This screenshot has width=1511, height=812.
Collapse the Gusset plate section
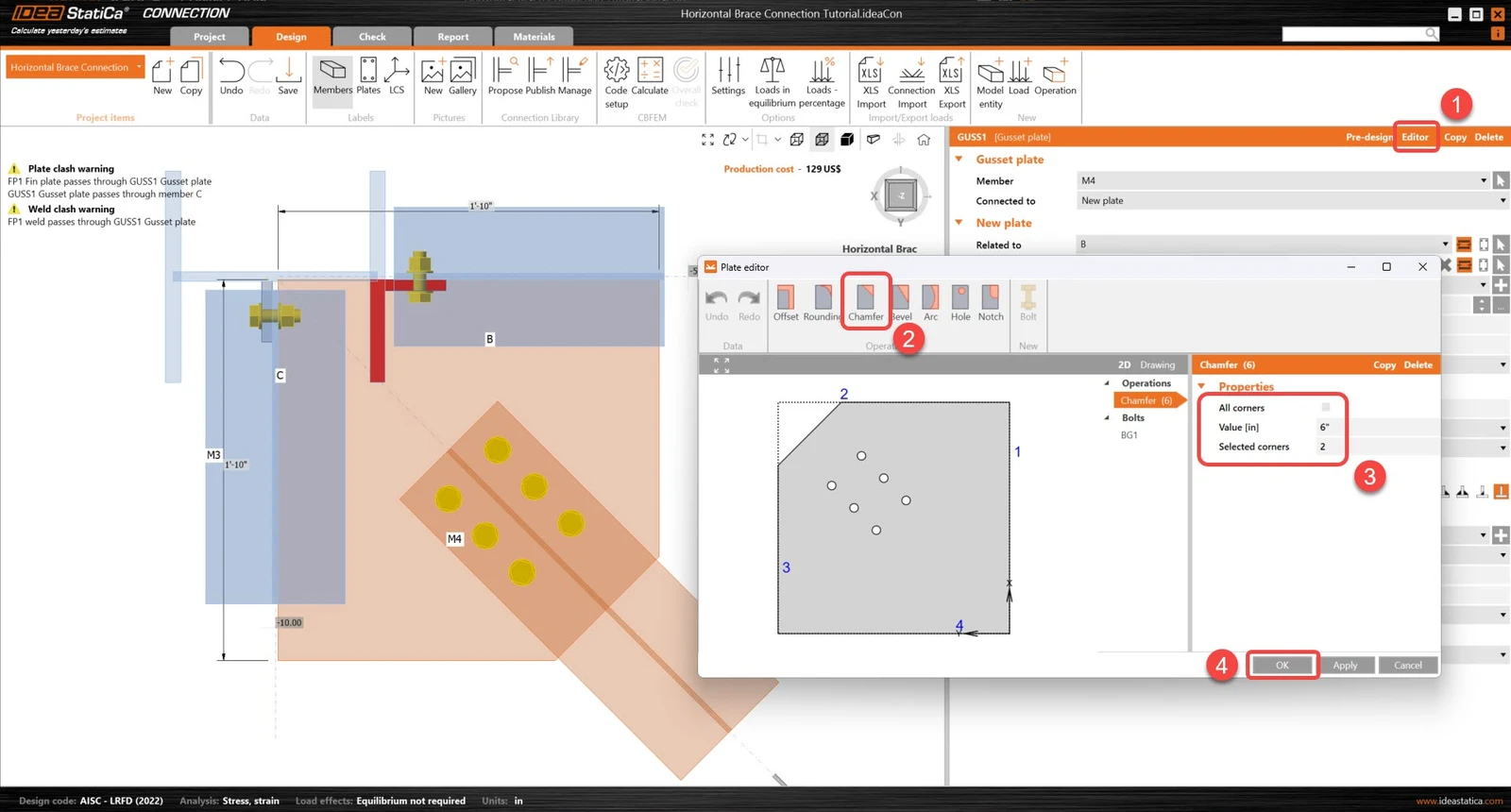click(x=959, y=160)
